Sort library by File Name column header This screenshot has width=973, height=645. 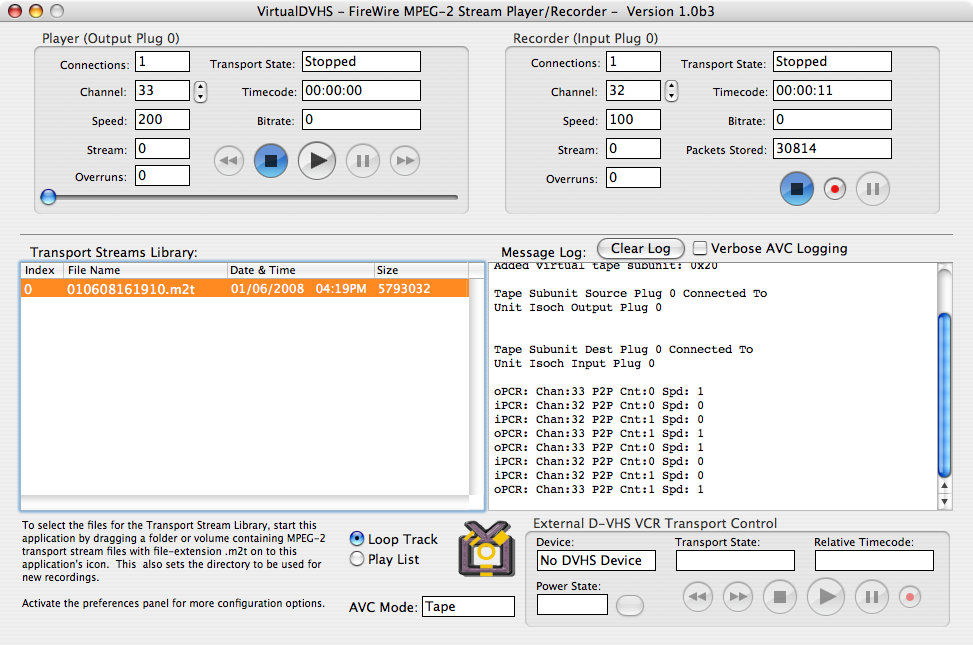pos(146,270)
